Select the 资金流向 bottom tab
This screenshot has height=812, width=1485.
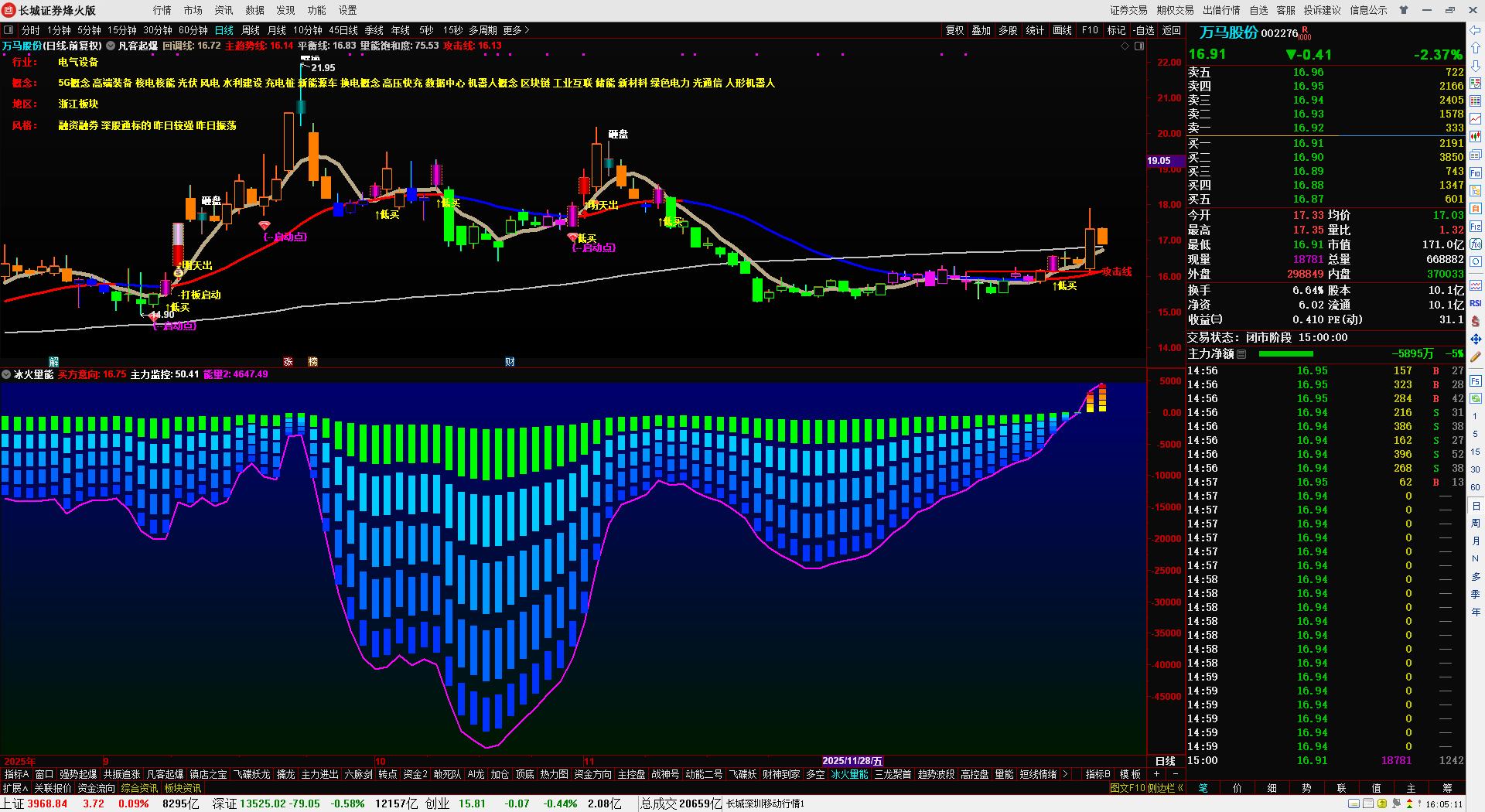[x=97, y=788]
